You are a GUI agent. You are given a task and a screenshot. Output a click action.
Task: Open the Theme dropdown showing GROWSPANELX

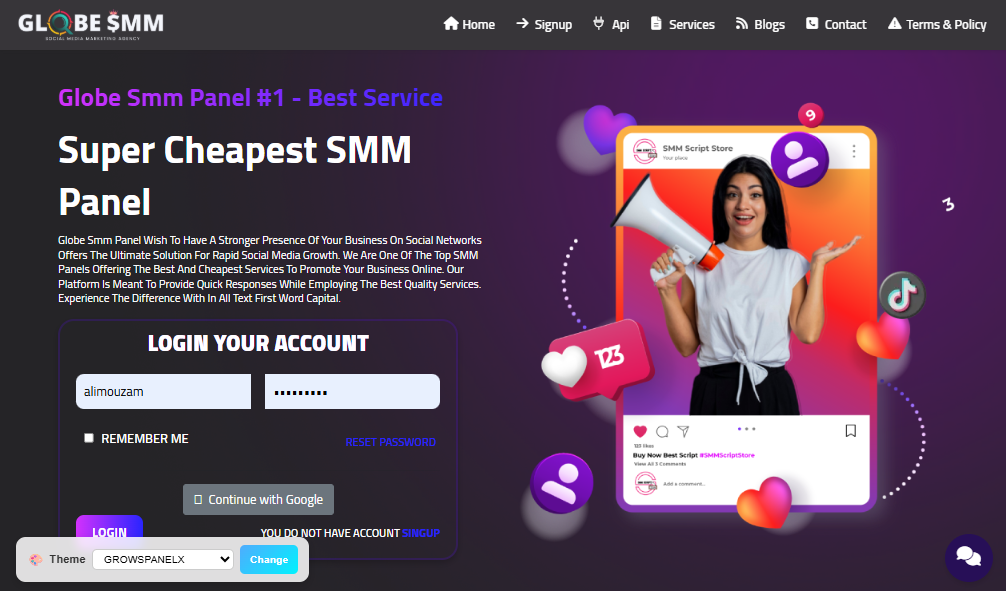coord(163,559)
